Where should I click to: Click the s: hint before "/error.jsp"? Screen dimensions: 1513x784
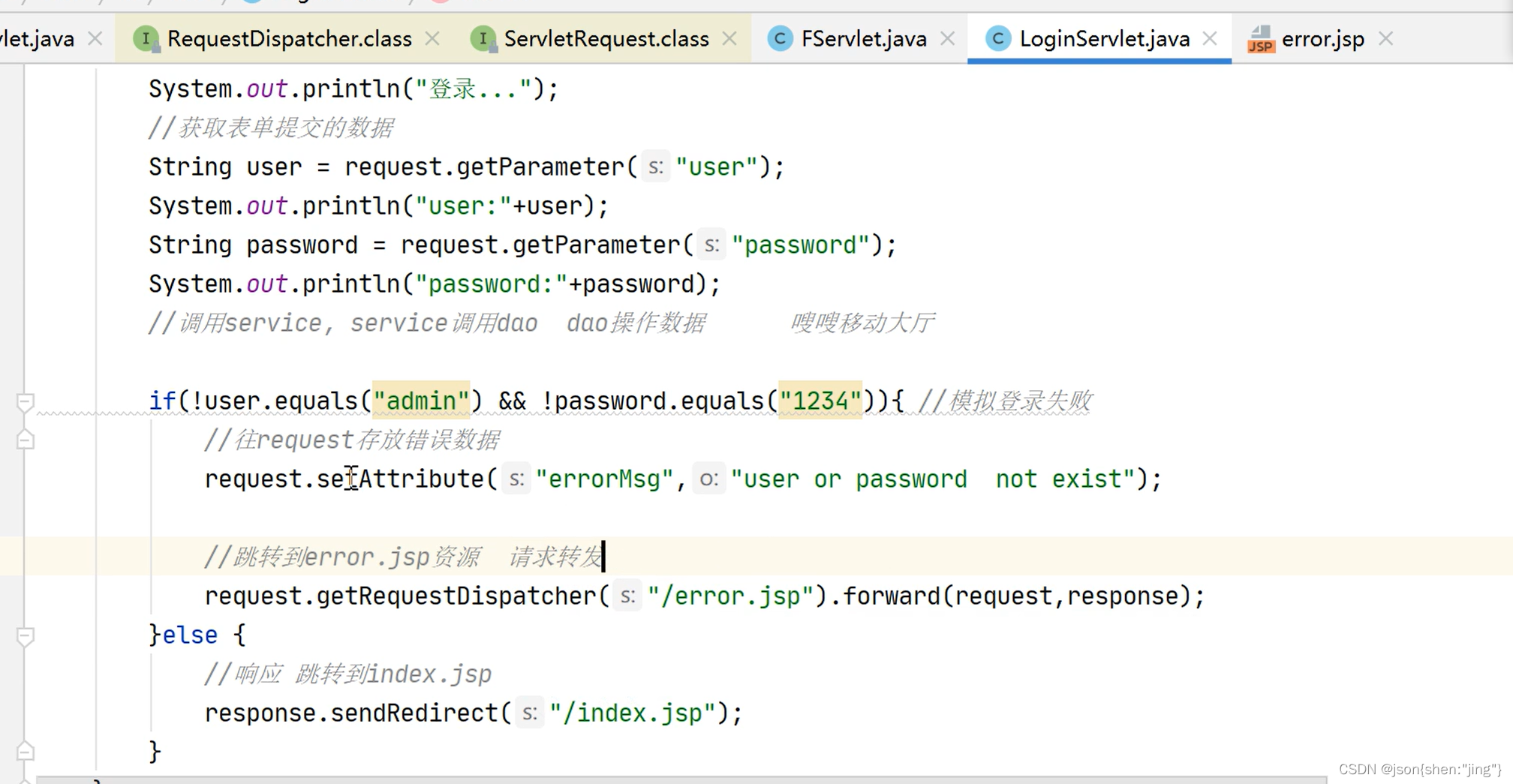tap(627, 596)
